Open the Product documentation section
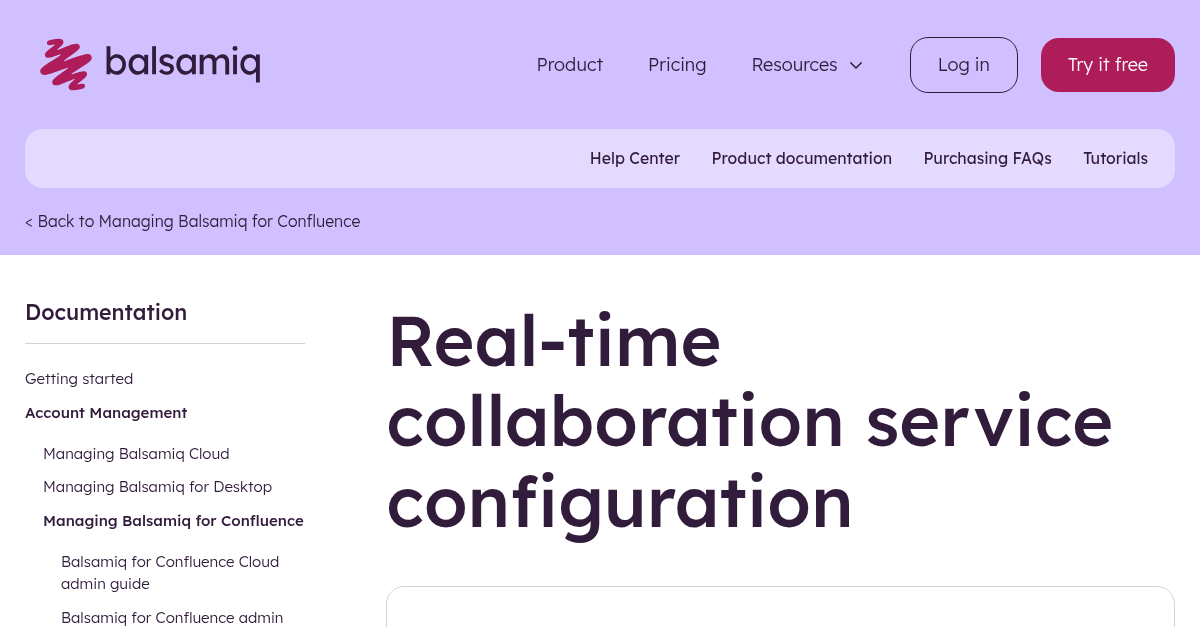 pos(801,158)
